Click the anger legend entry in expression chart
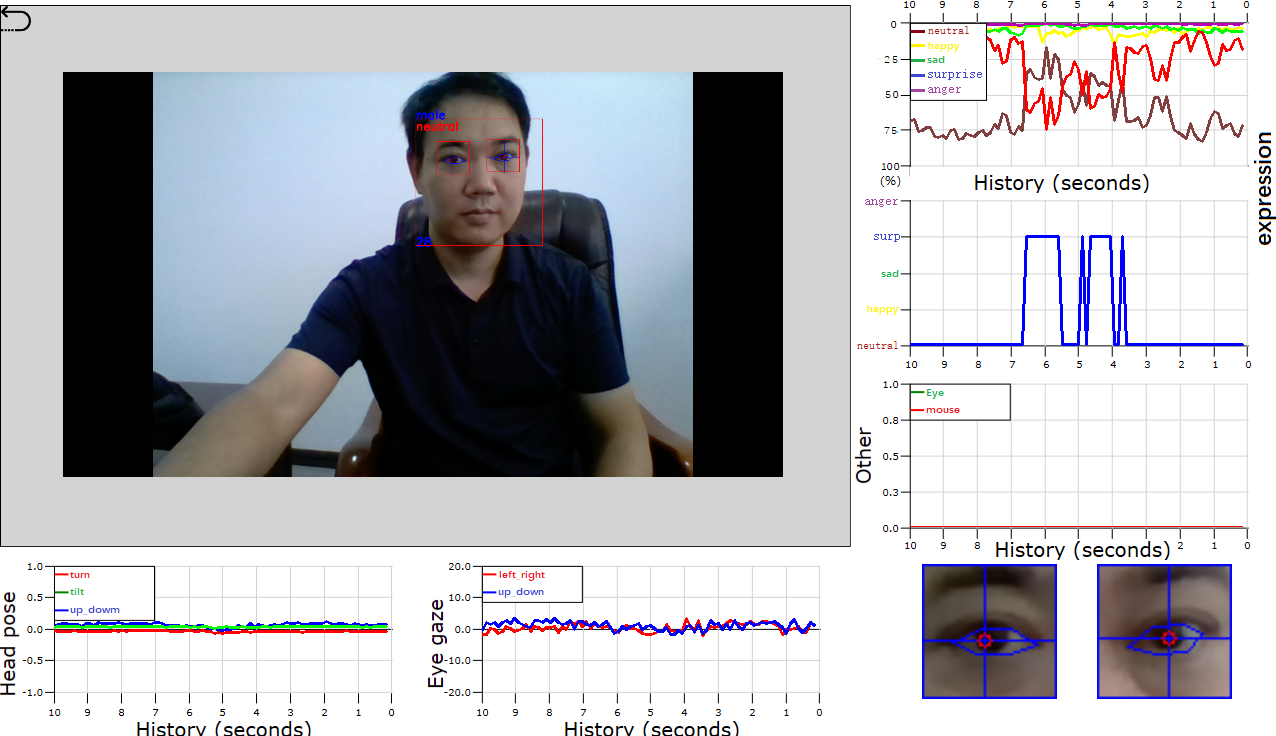1276x736 pixels. [x=943, y=90]
